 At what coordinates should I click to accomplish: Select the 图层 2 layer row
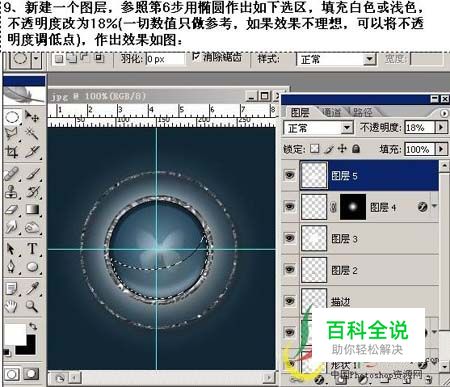click(x=360, y=270)
